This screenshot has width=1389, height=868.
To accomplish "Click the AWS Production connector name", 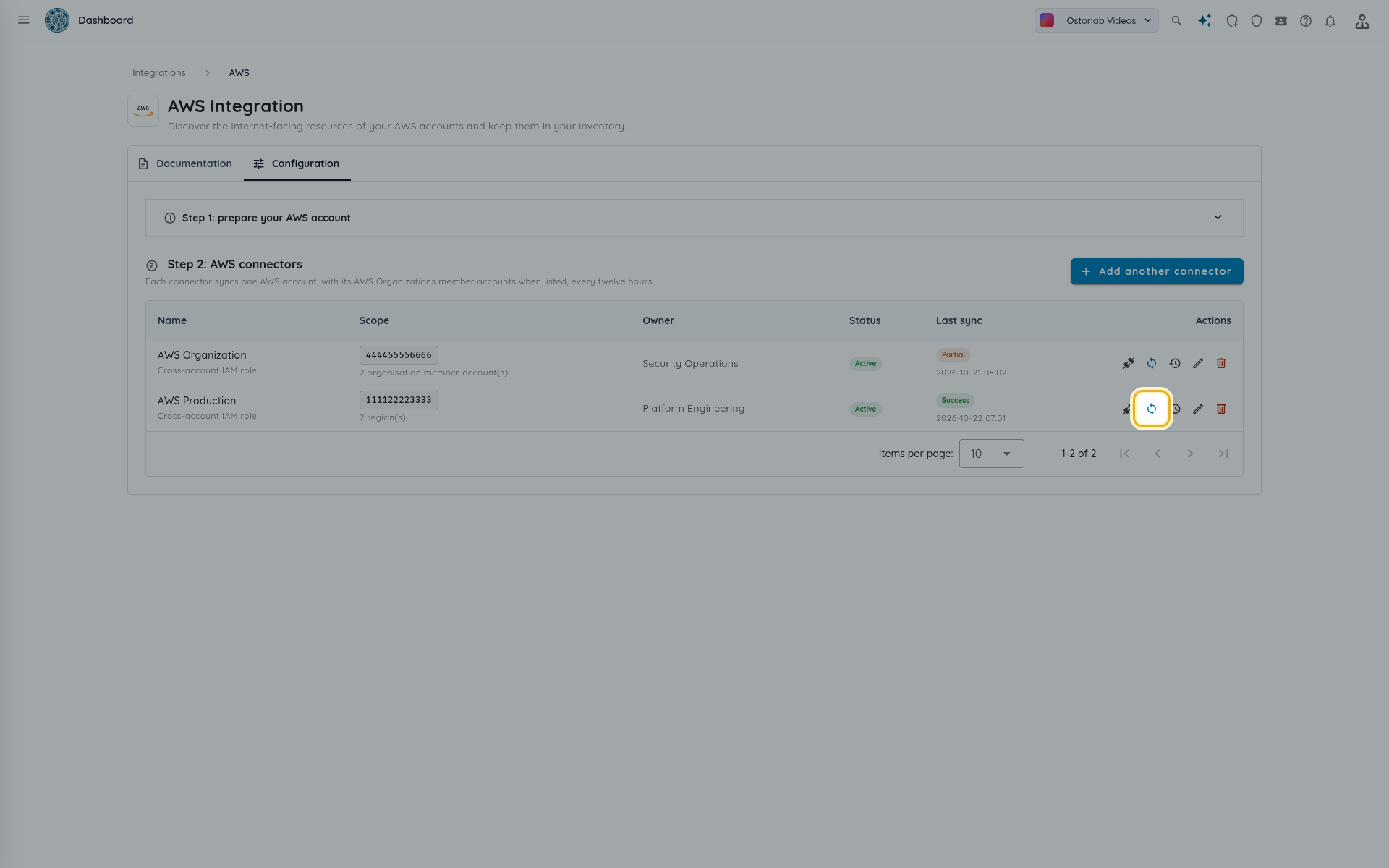I will pyautogui.click(x=197, y=401).
